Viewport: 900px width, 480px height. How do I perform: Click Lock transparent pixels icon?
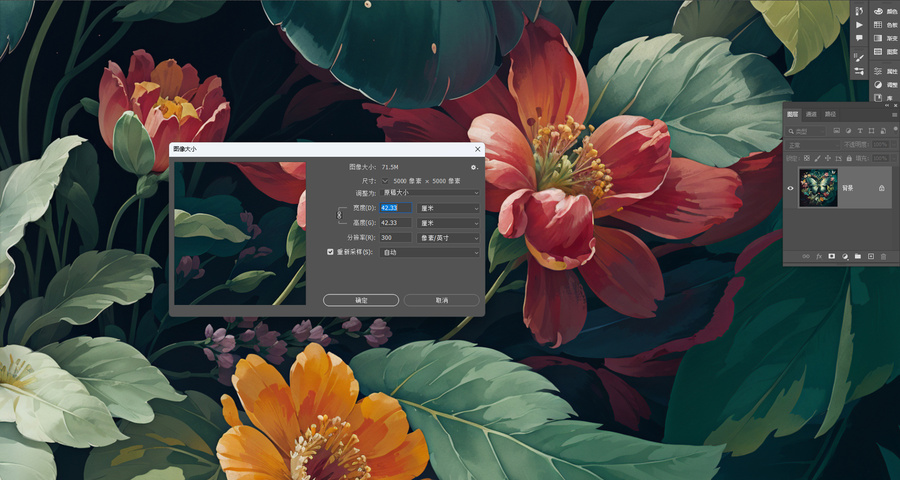tap(806, 158)
